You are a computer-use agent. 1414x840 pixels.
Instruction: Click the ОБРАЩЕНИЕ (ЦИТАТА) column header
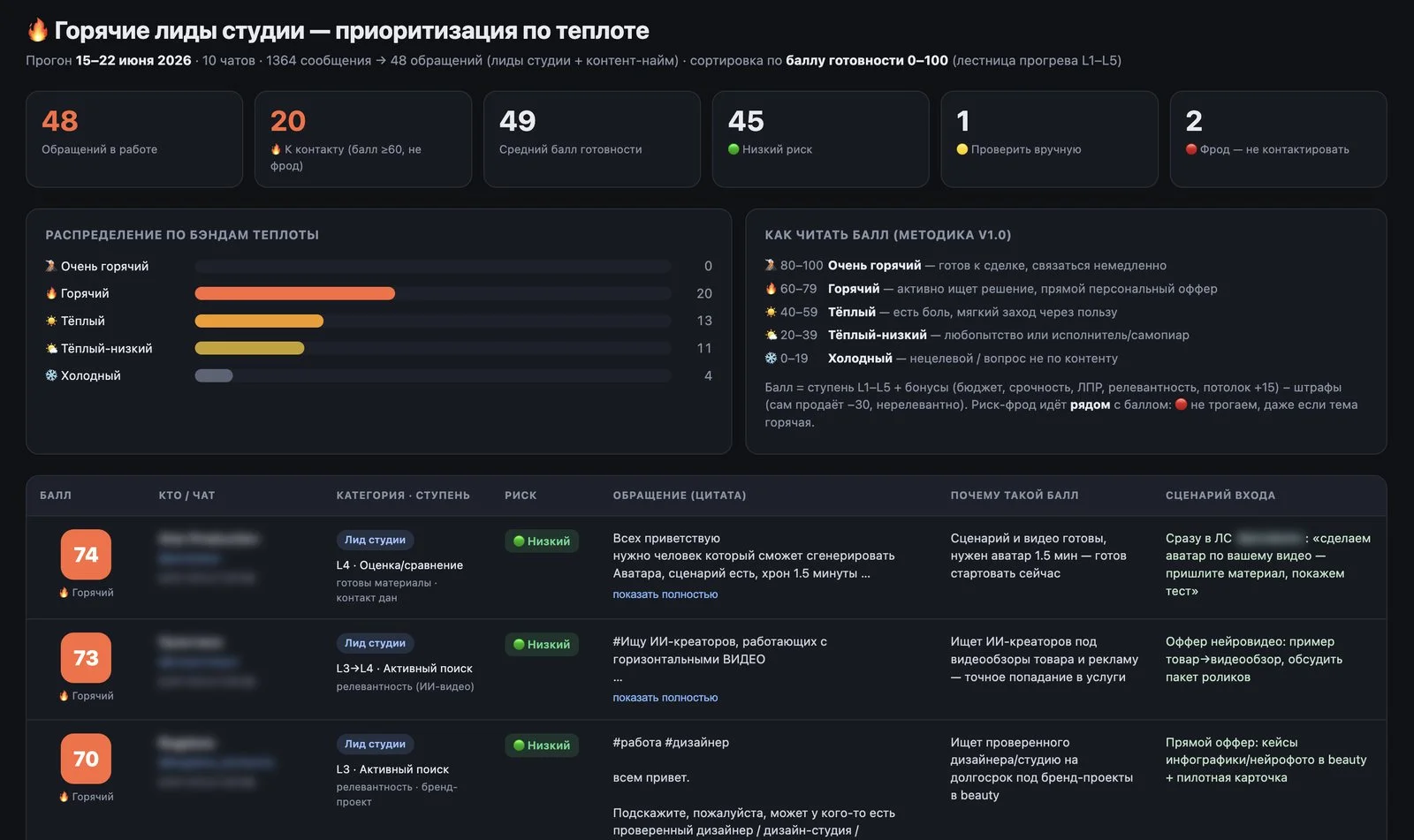[x=680, y=496]
